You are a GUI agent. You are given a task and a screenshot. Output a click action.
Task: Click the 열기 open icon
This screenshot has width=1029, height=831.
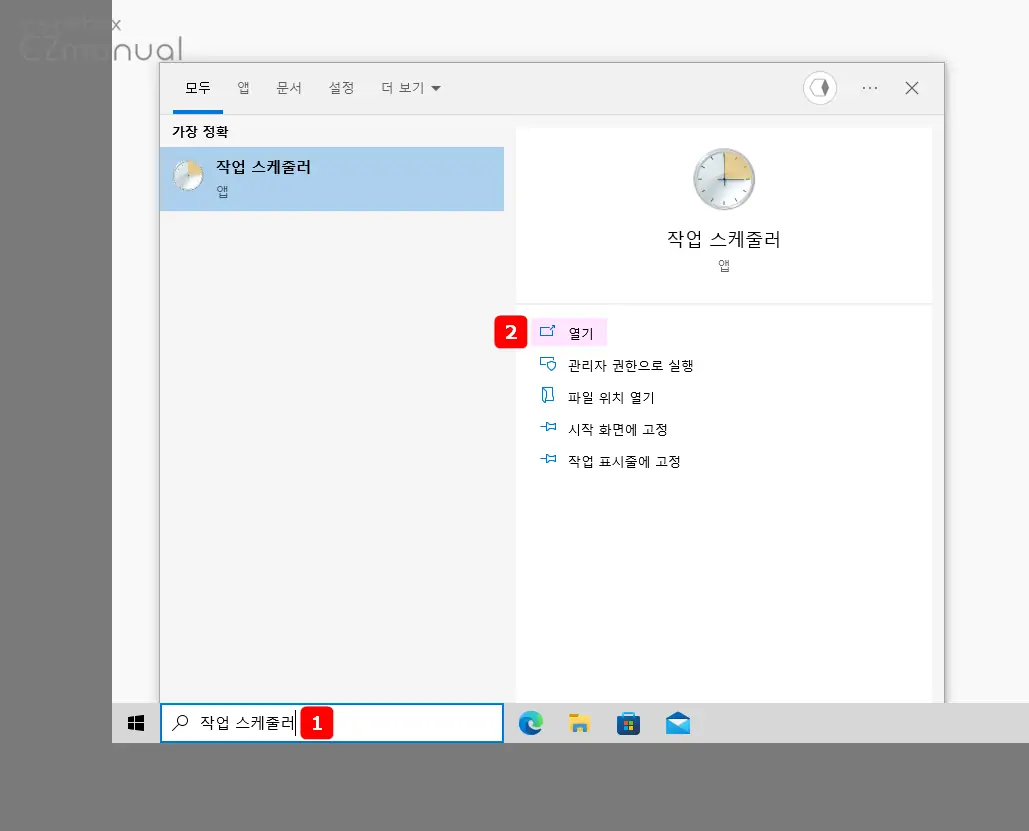click(547, 331)
